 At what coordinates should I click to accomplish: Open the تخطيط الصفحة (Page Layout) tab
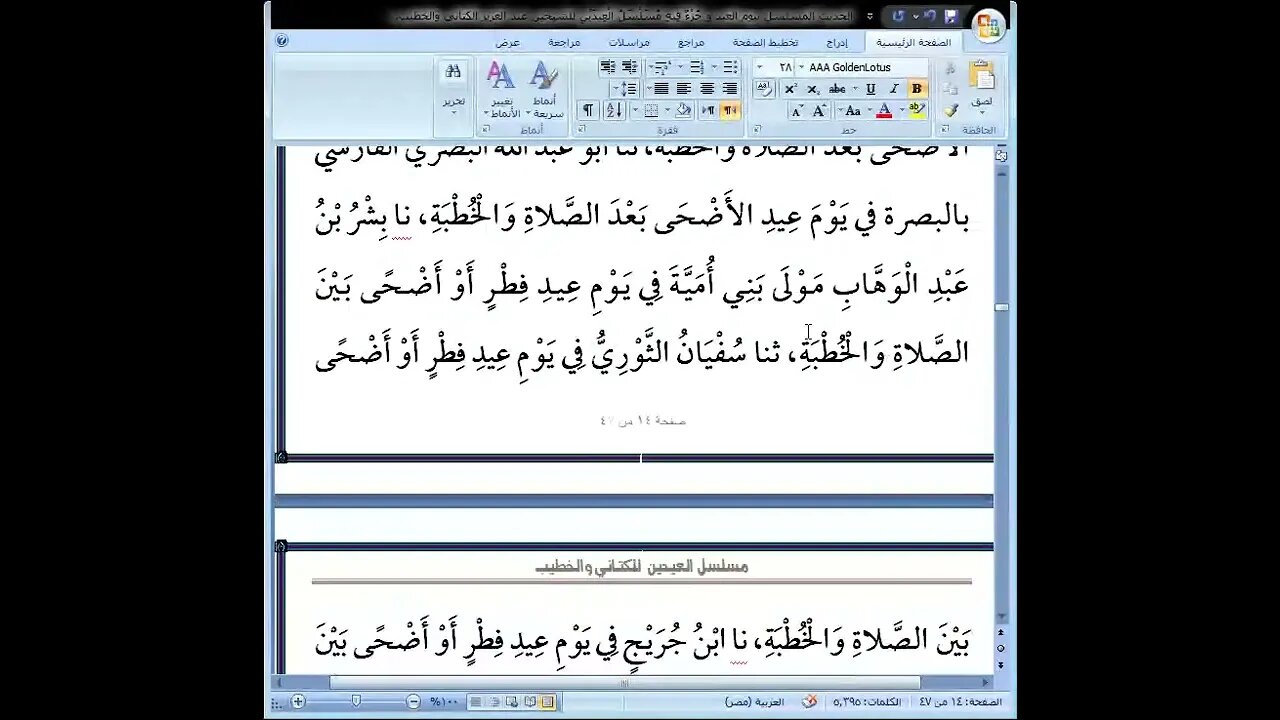coord(765,42)
